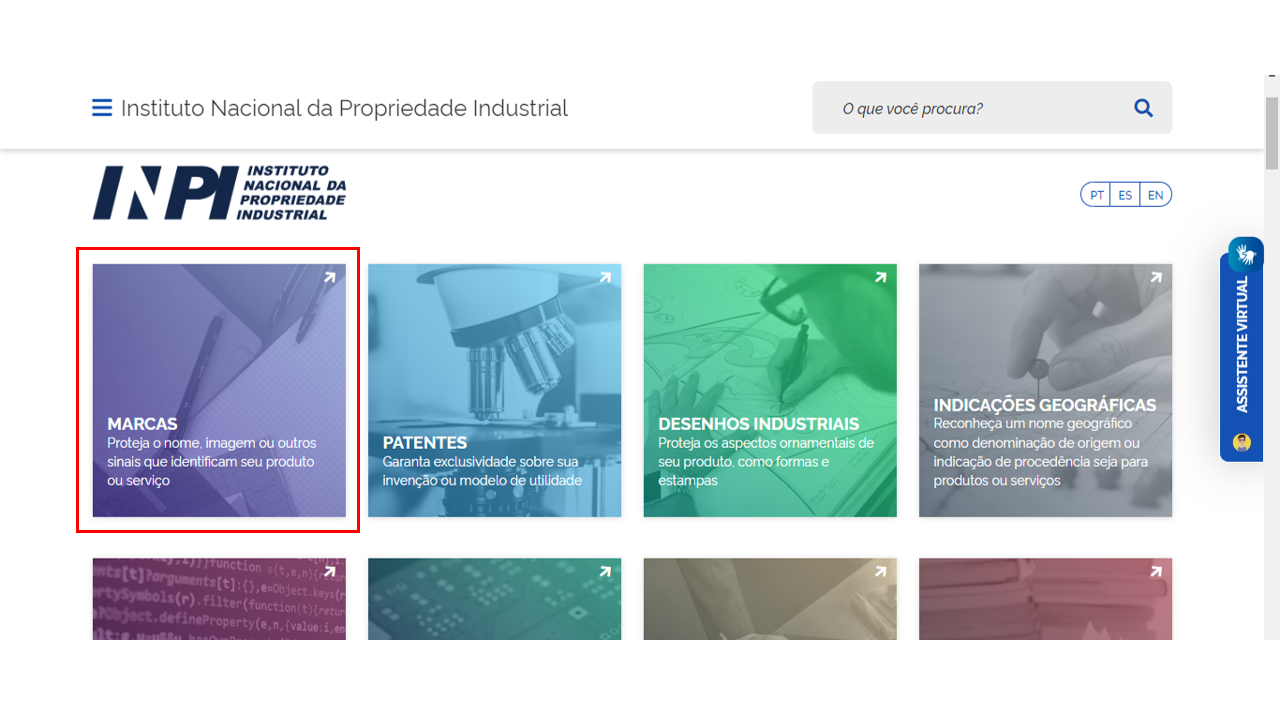Viewport: 1280px width, 720px height.
Task: Click the arrow icon on the Patentes tile
Action: [605, 278]
